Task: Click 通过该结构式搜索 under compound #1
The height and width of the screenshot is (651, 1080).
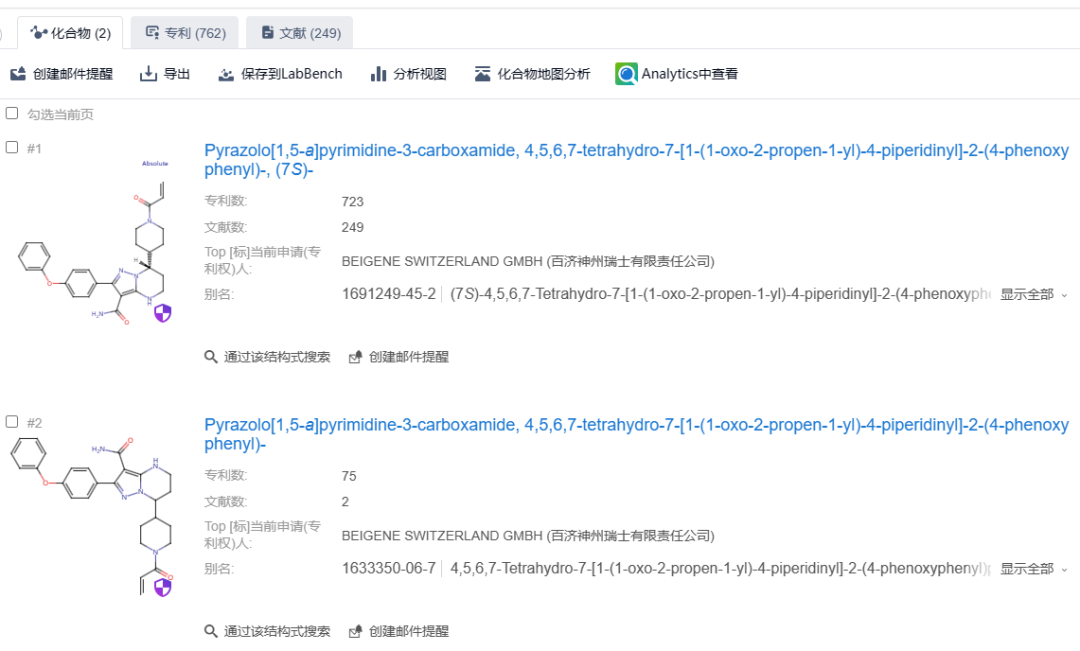Action: click(267, 357)
